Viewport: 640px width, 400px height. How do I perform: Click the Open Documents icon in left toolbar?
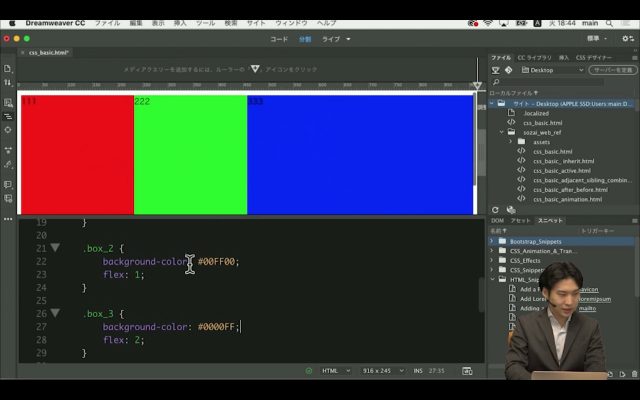[8, 69]
